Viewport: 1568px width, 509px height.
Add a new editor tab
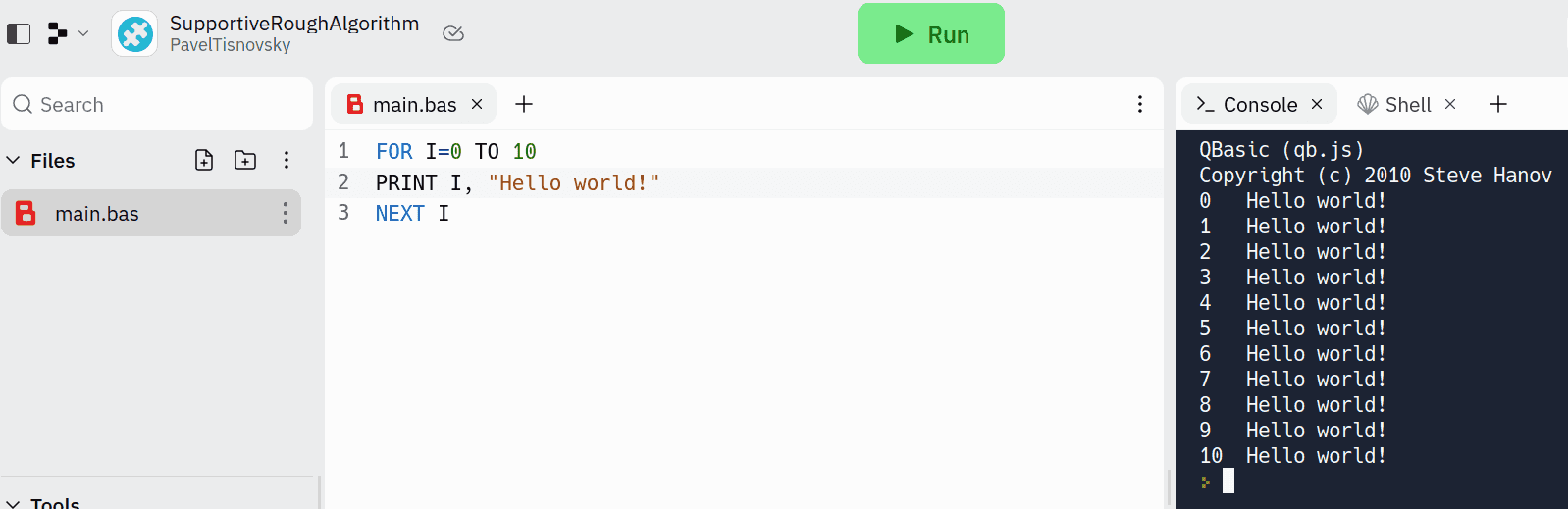(x=524, y=104)
